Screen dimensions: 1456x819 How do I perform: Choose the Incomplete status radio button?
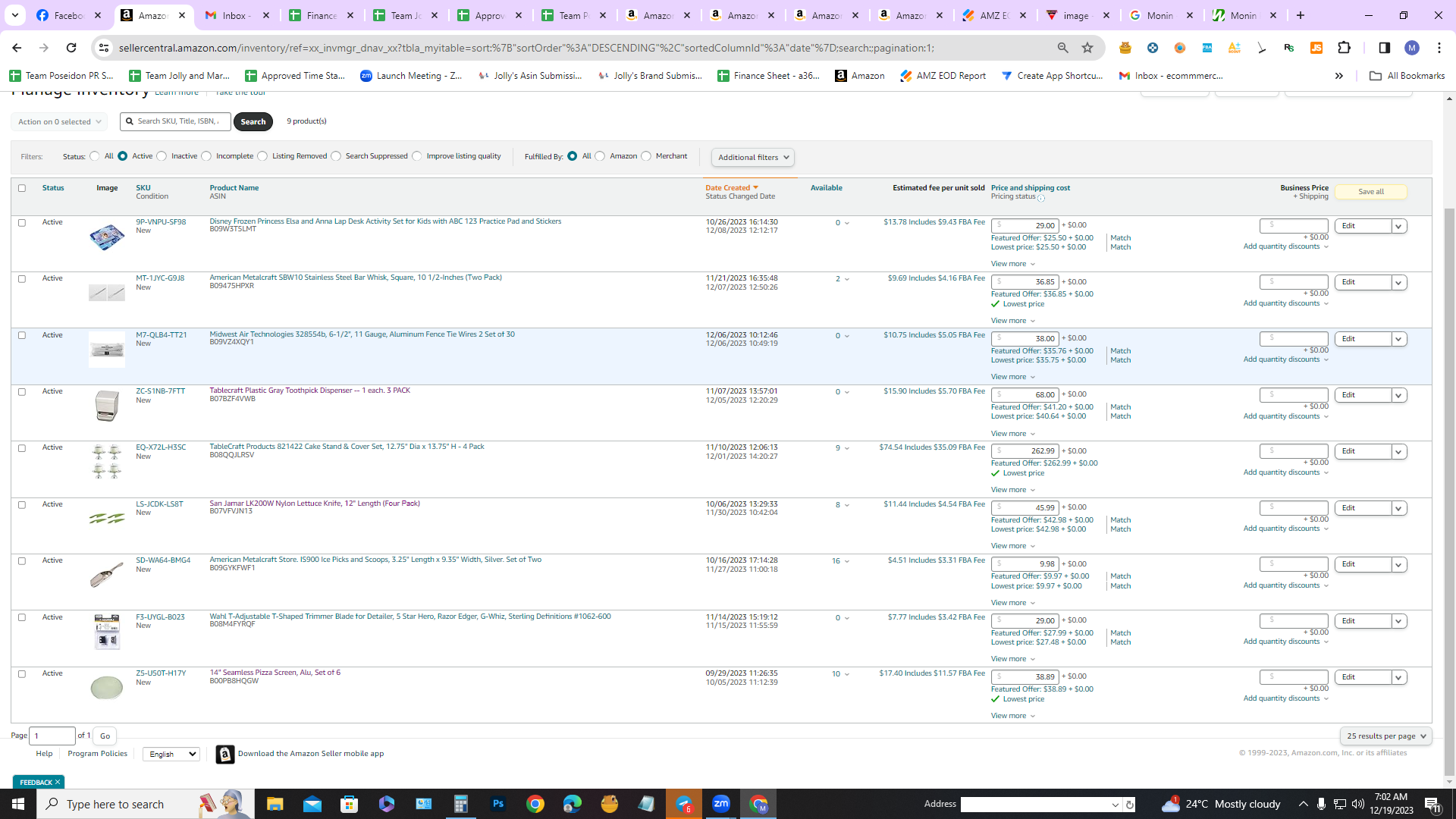[x=206, y=156]
